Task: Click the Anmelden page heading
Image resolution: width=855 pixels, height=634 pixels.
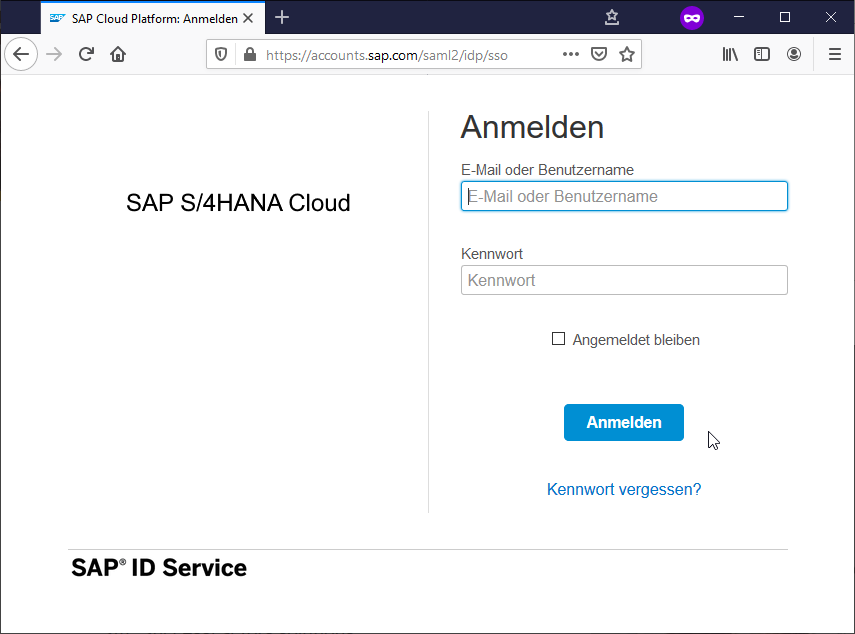Action: coord(532,128)
